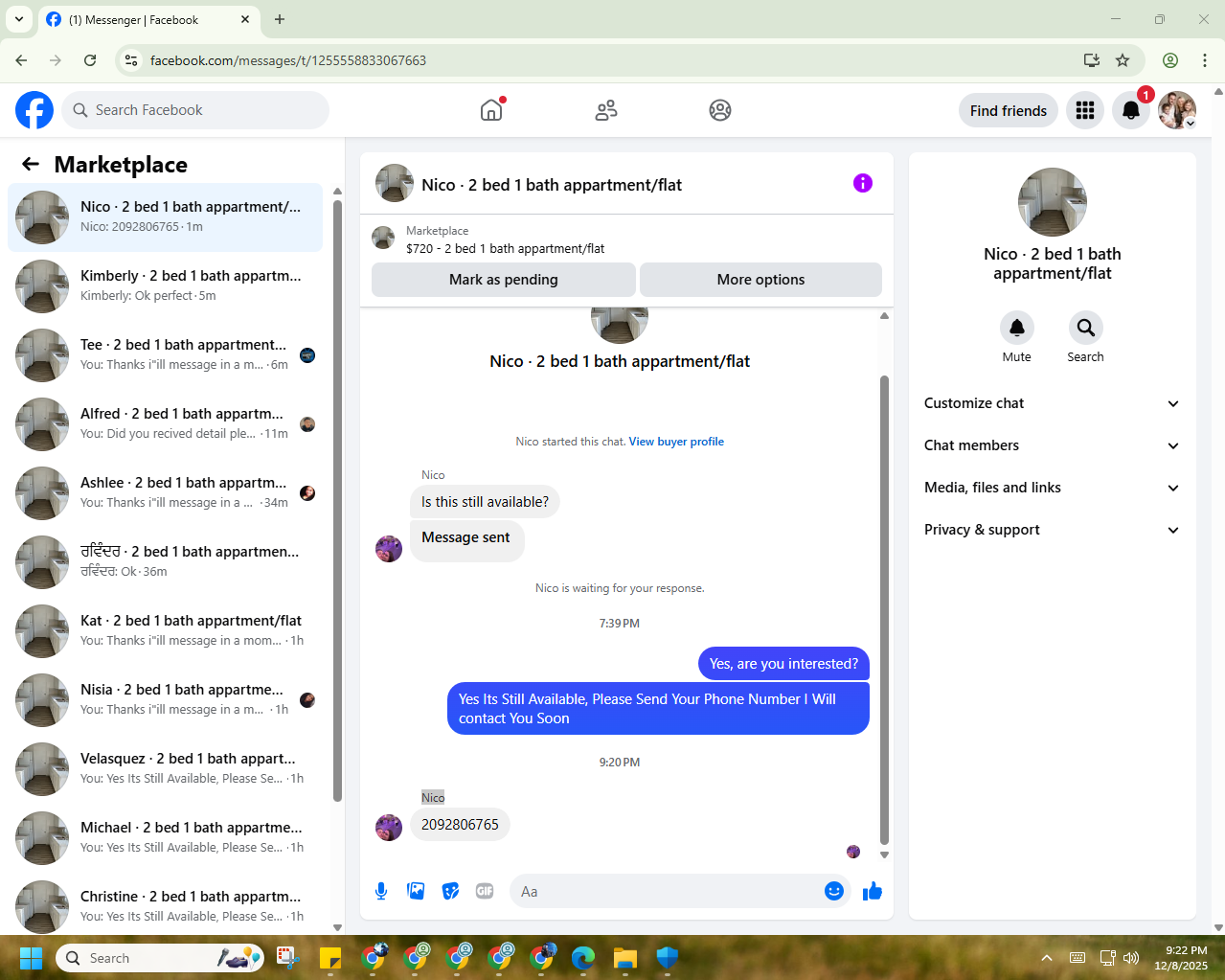Go to the Home feed icon
Image resolution: width=1225 pixels, height=980 pixels.
tap(491, 110)
